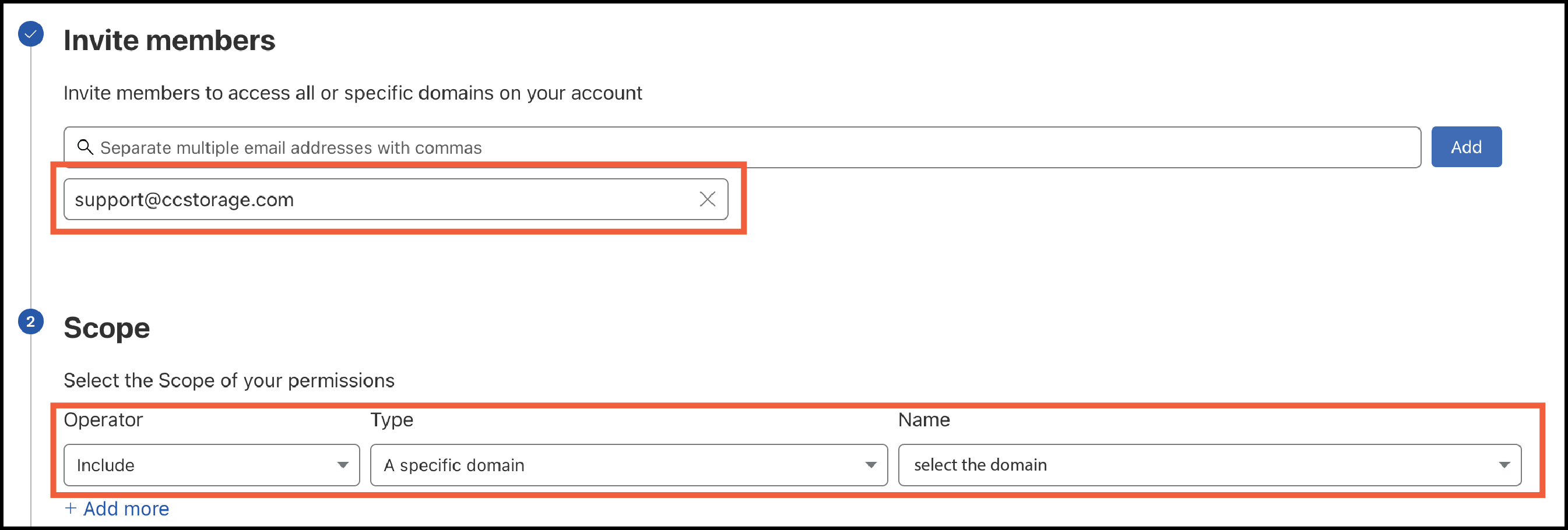Image resolution: width=1568 pixels, height=530 pixels.
Task: Open the 'select the domain' Name dropdown
Action: click(1208, 465)
